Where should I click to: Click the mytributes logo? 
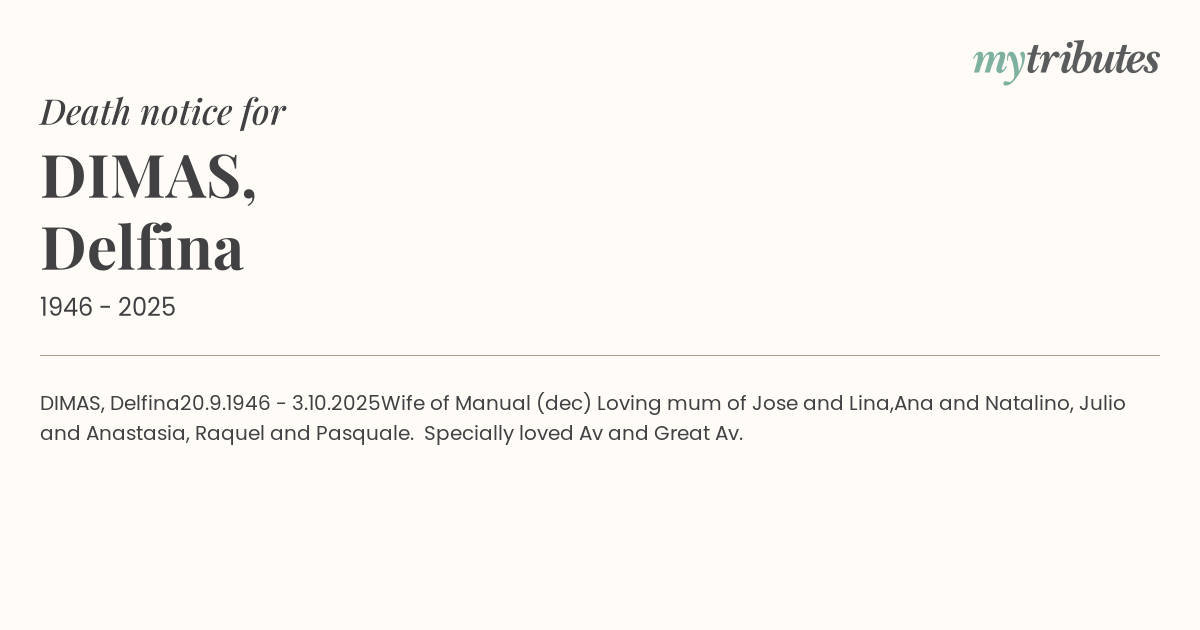pos(1066,60)
